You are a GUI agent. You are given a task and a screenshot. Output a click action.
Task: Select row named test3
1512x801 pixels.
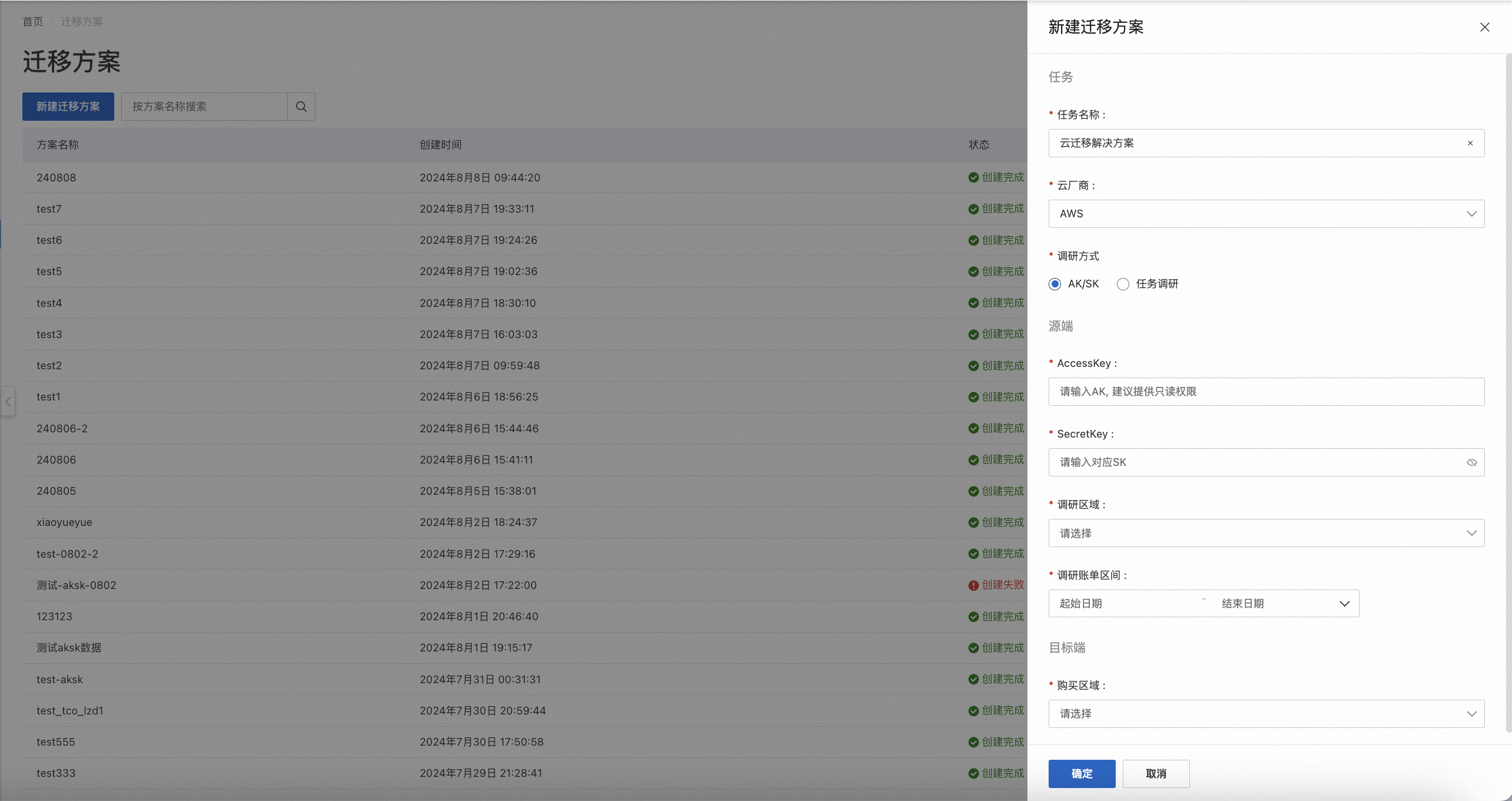[525, 335]
